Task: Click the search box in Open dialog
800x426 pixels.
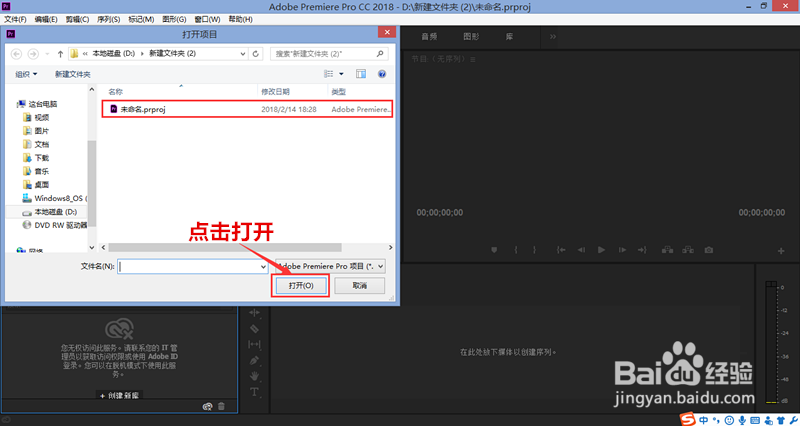Action: (x=329, y=54)
